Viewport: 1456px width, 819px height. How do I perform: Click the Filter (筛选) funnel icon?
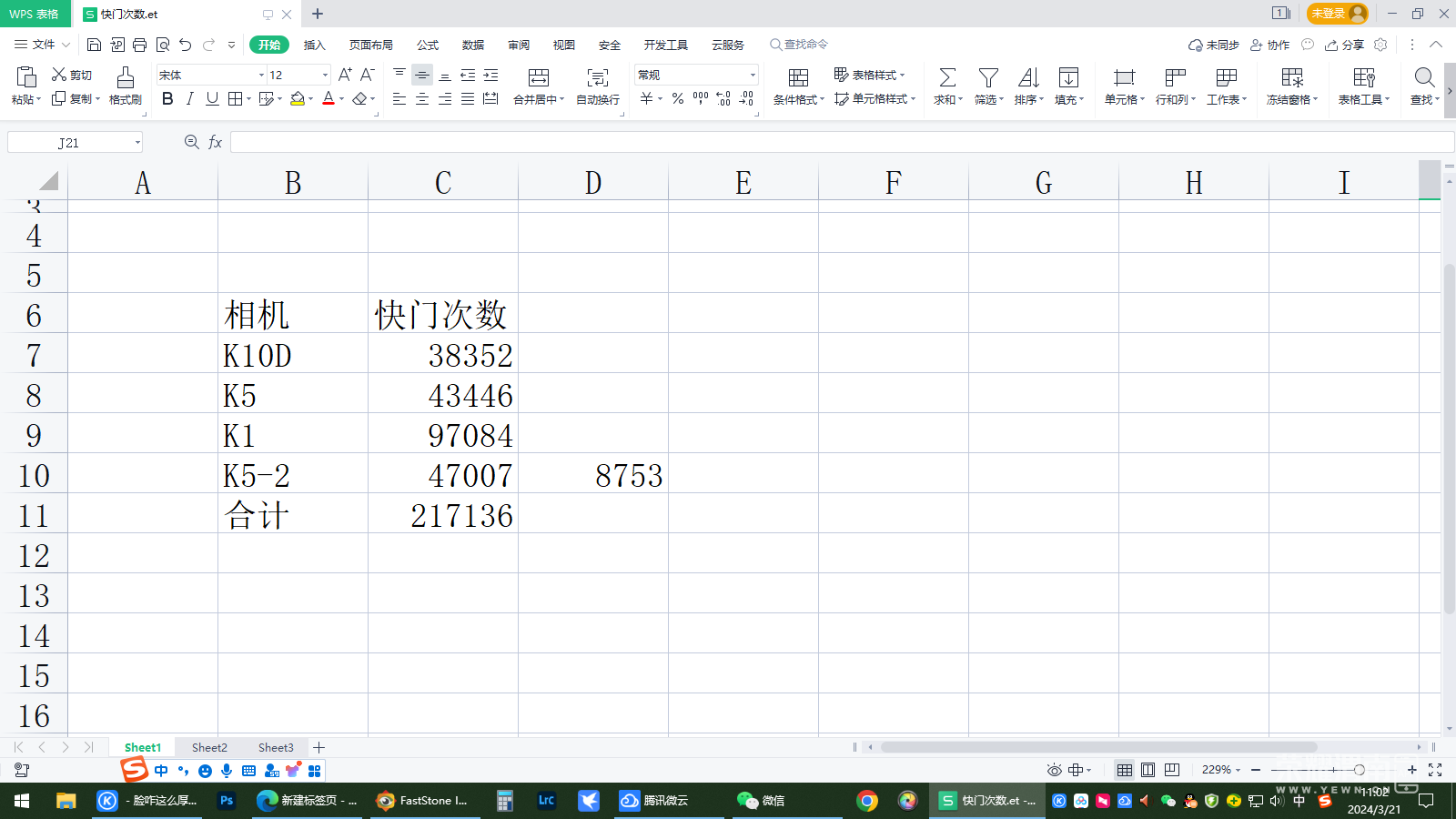coord(988,78)
